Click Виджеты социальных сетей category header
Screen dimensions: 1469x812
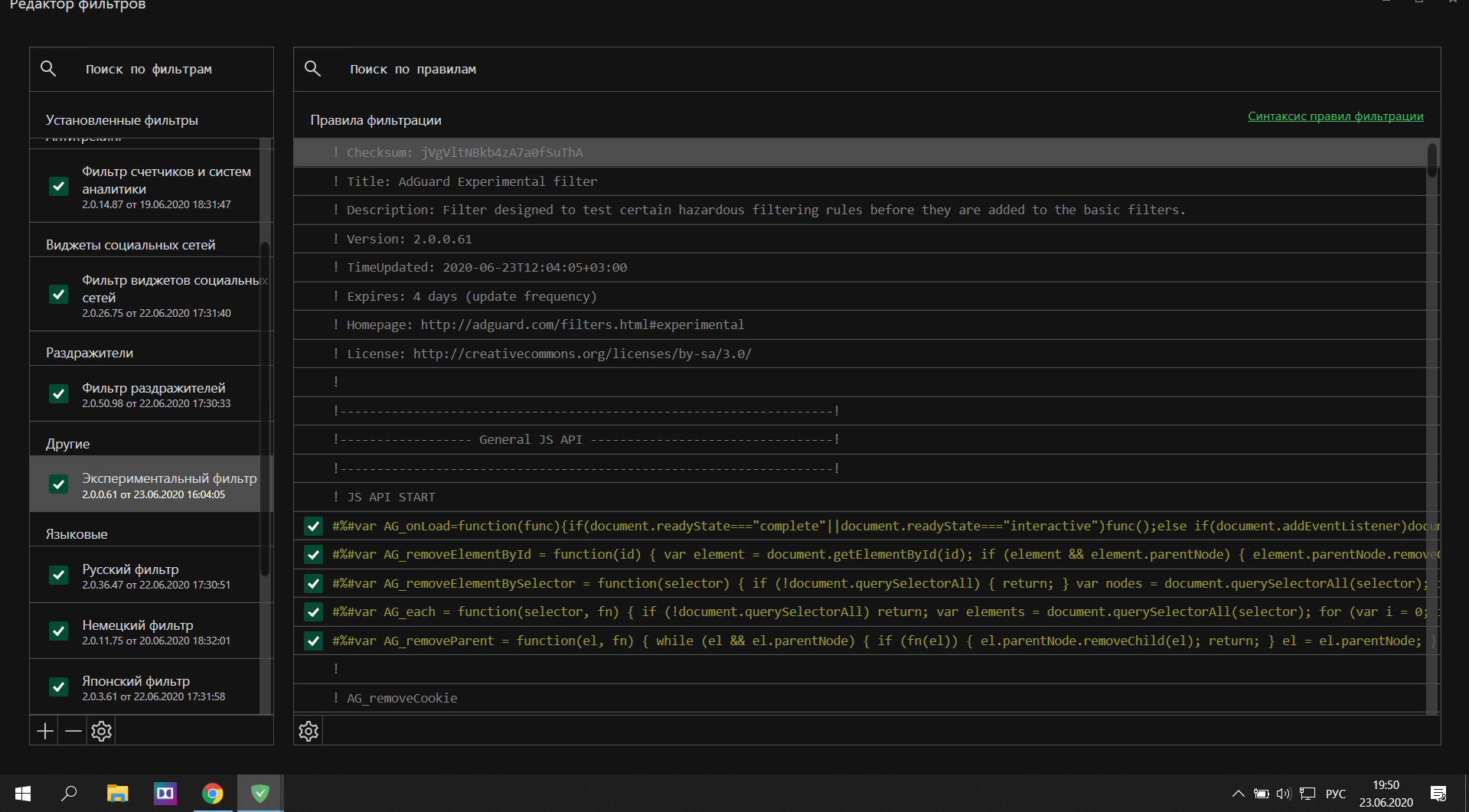130,245
